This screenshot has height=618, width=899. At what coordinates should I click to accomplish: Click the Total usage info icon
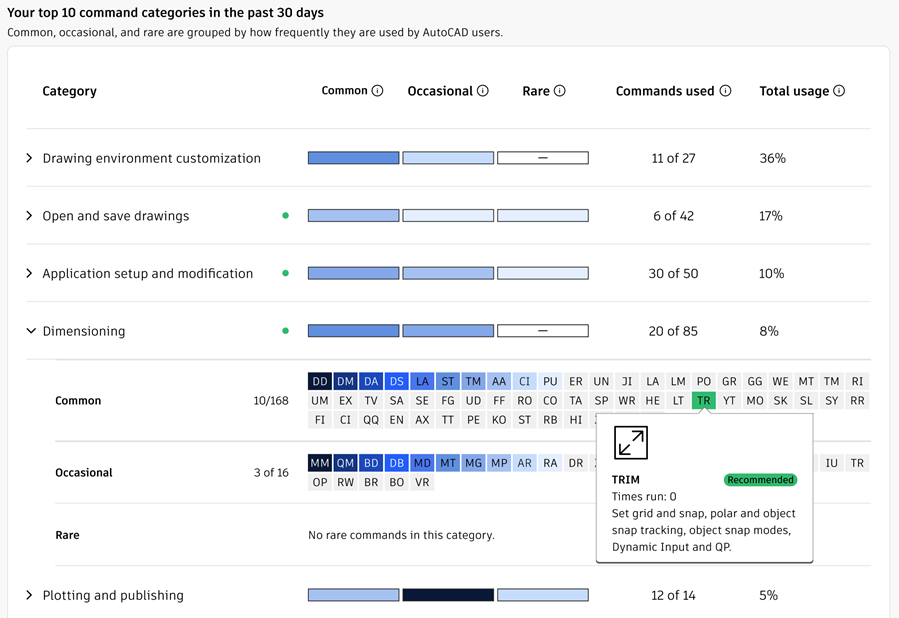coord(839,91)
